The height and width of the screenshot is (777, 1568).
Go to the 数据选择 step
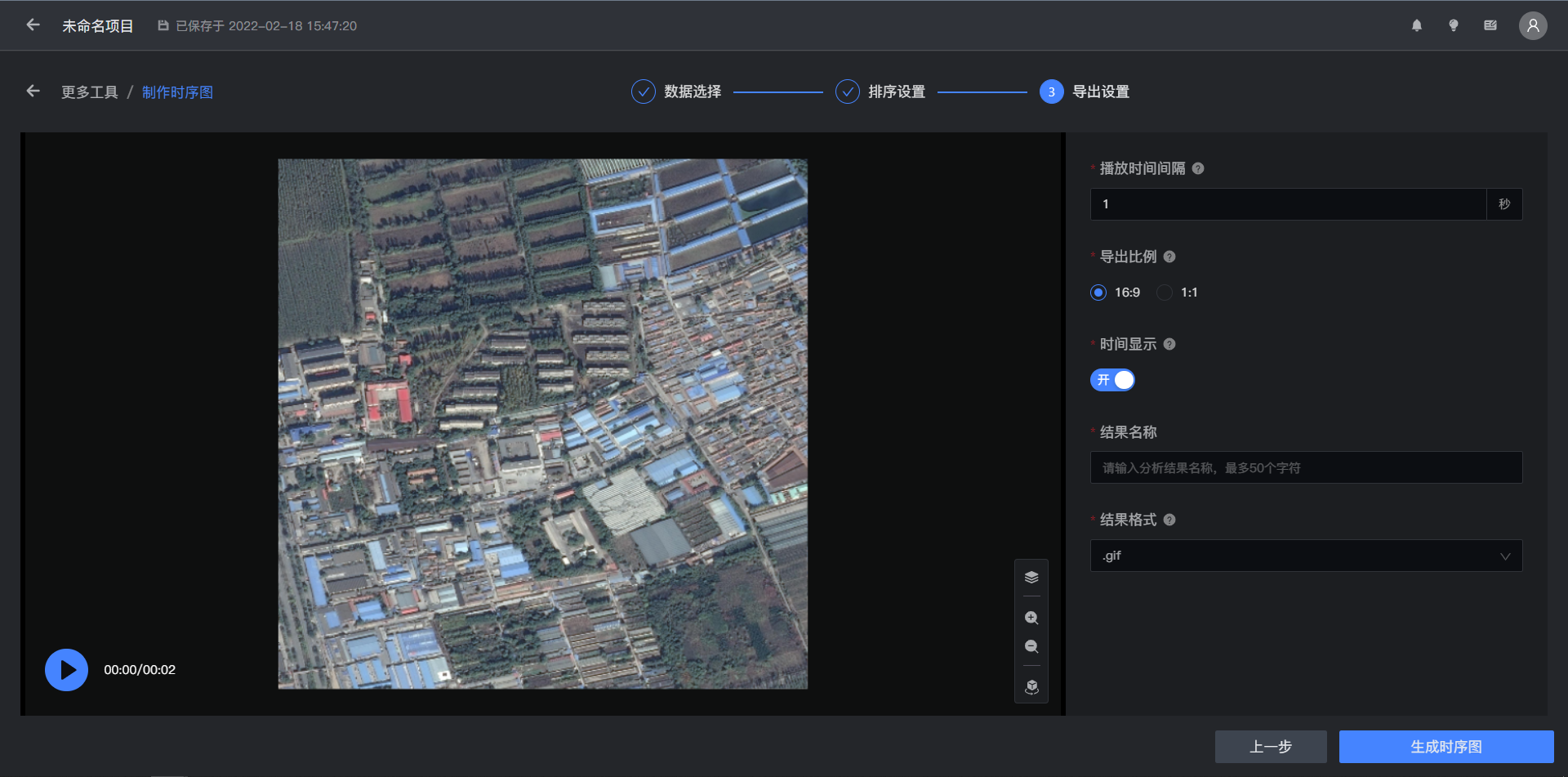pyautogui.click(x=676, y=92)
